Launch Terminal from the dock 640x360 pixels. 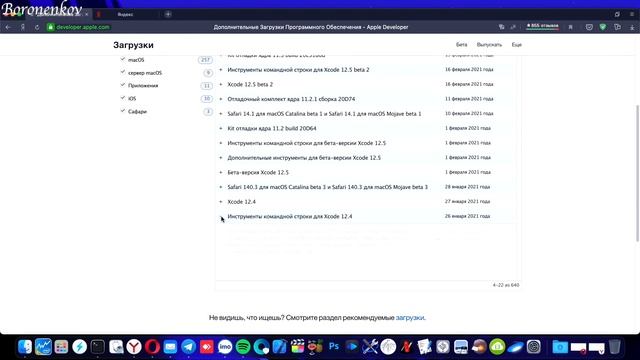point(98,347)
